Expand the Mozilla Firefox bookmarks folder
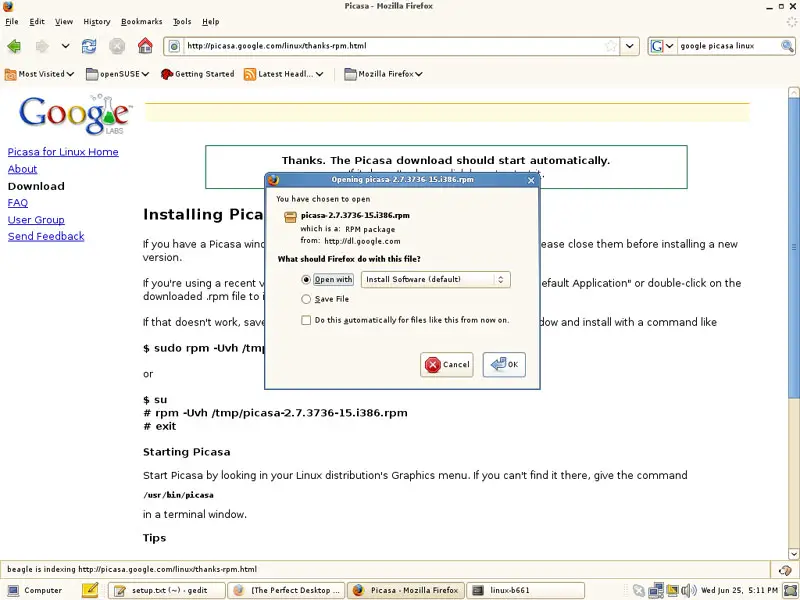 (384, 74)
